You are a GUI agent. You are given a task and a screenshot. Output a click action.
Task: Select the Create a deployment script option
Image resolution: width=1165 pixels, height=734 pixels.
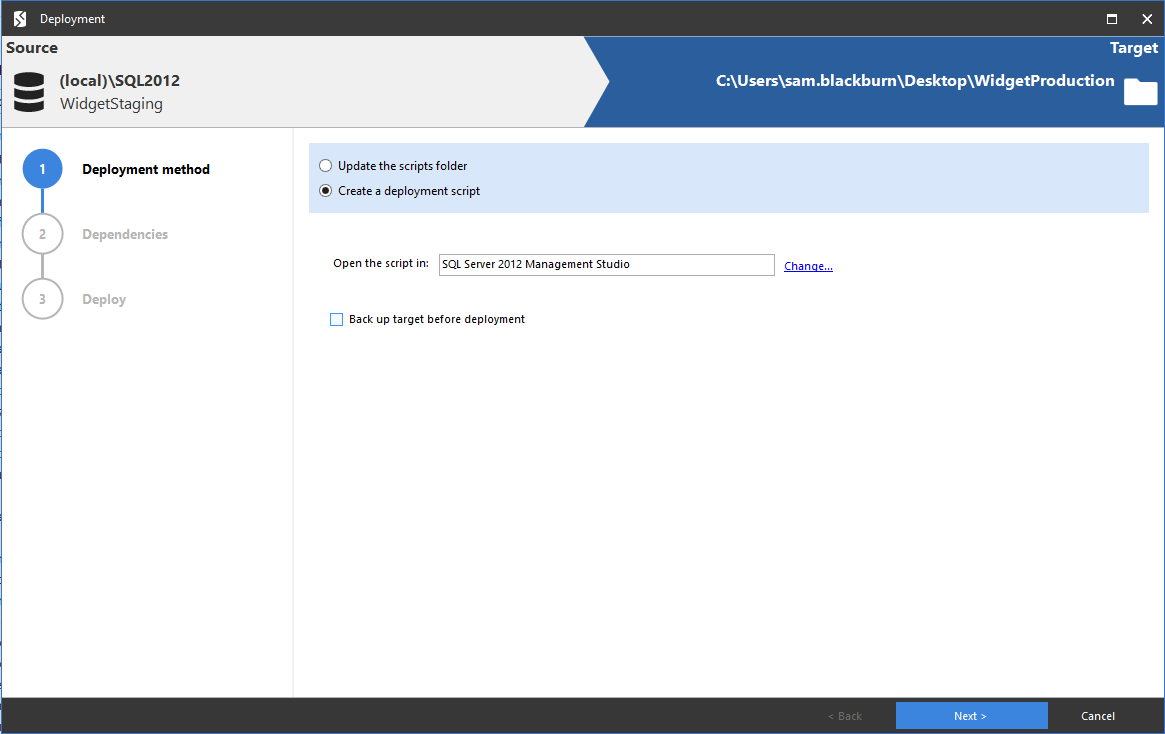pos(325,190)
